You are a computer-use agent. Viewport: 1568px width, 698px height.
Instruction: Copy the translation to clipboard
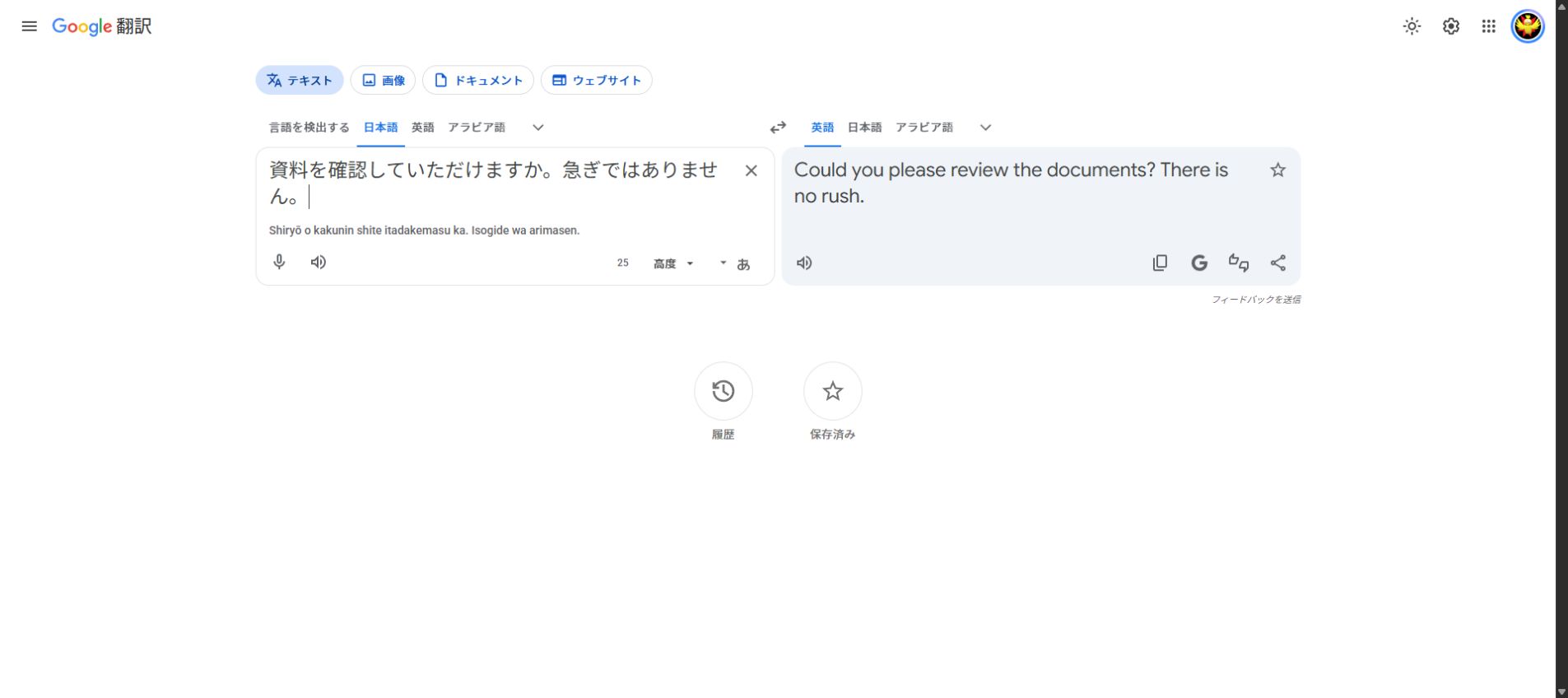point(1160,263)
